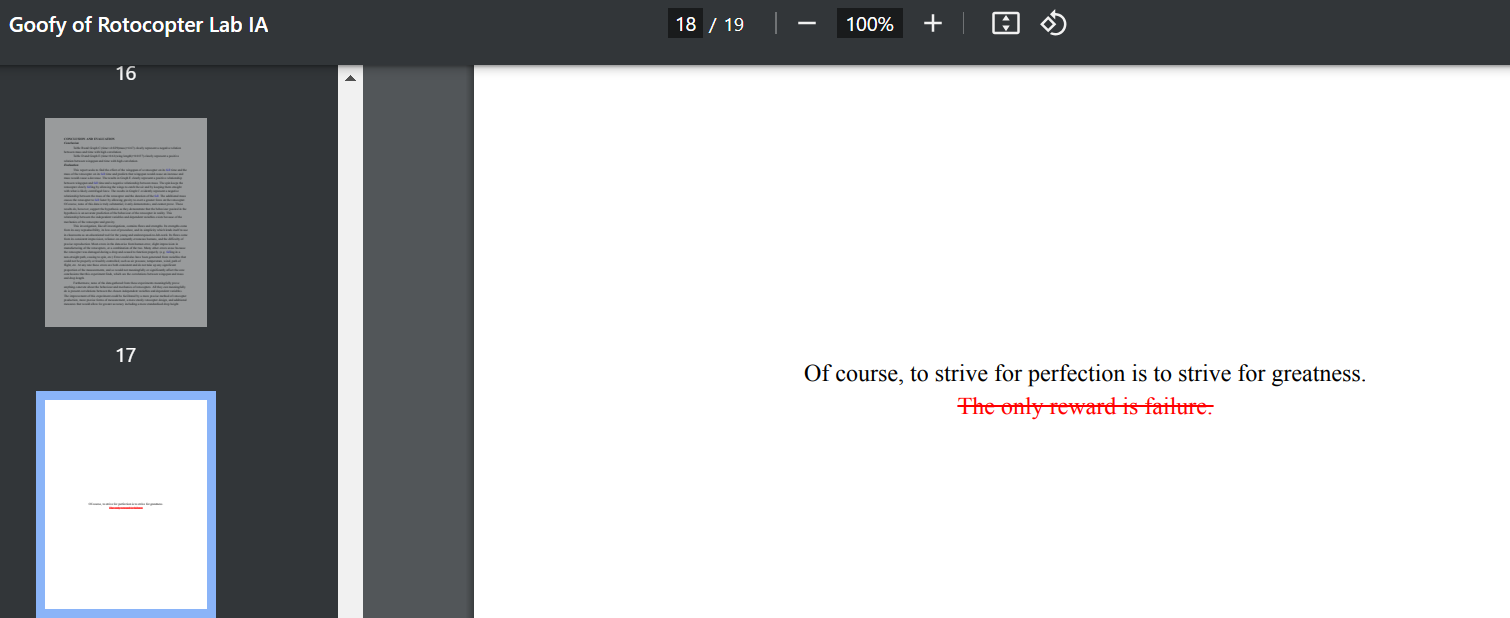Click the total page count 19
Screen dimensions: 1510x618
pos(734,24)
